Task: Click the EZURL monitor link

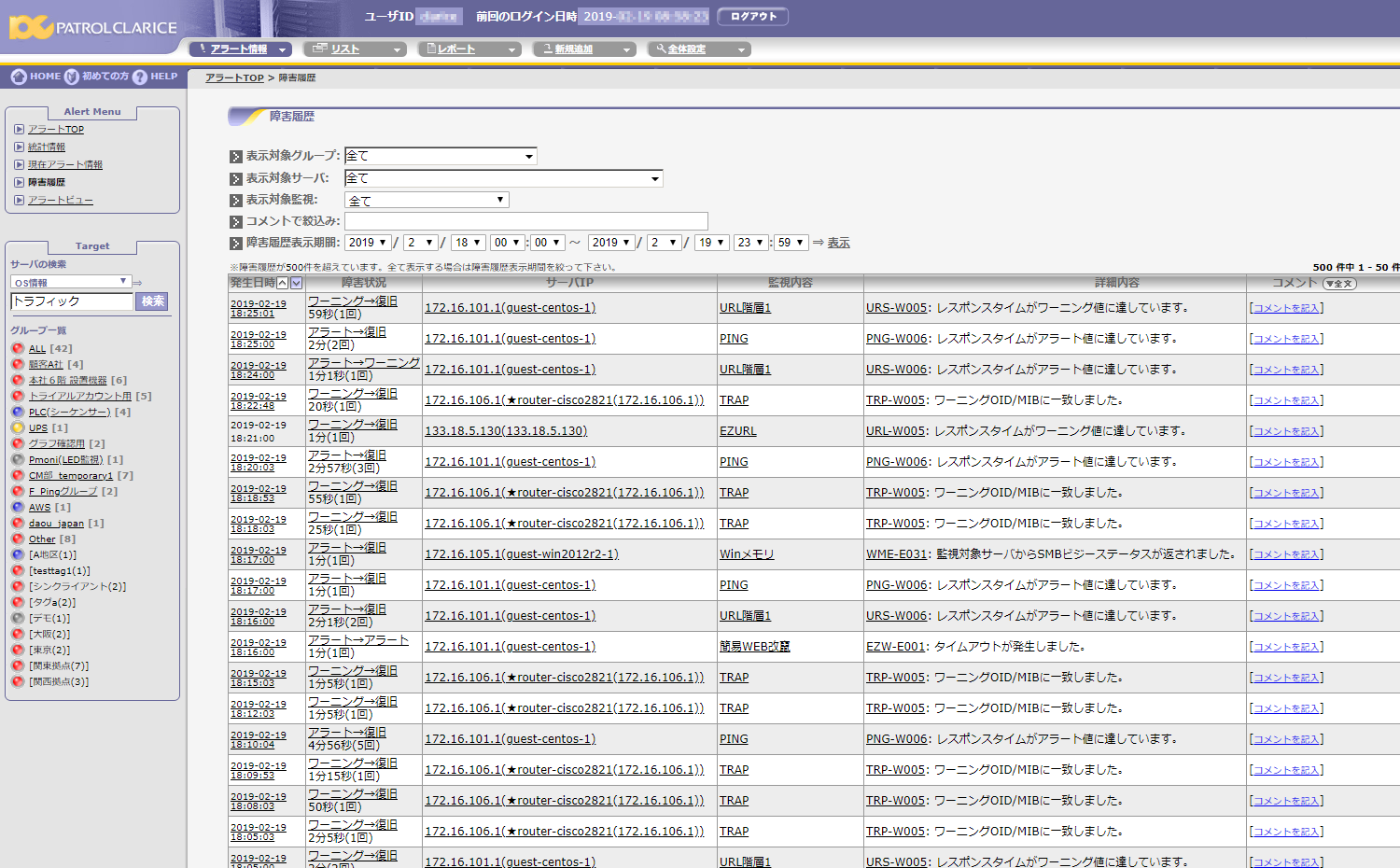Action: pos(738,431)
